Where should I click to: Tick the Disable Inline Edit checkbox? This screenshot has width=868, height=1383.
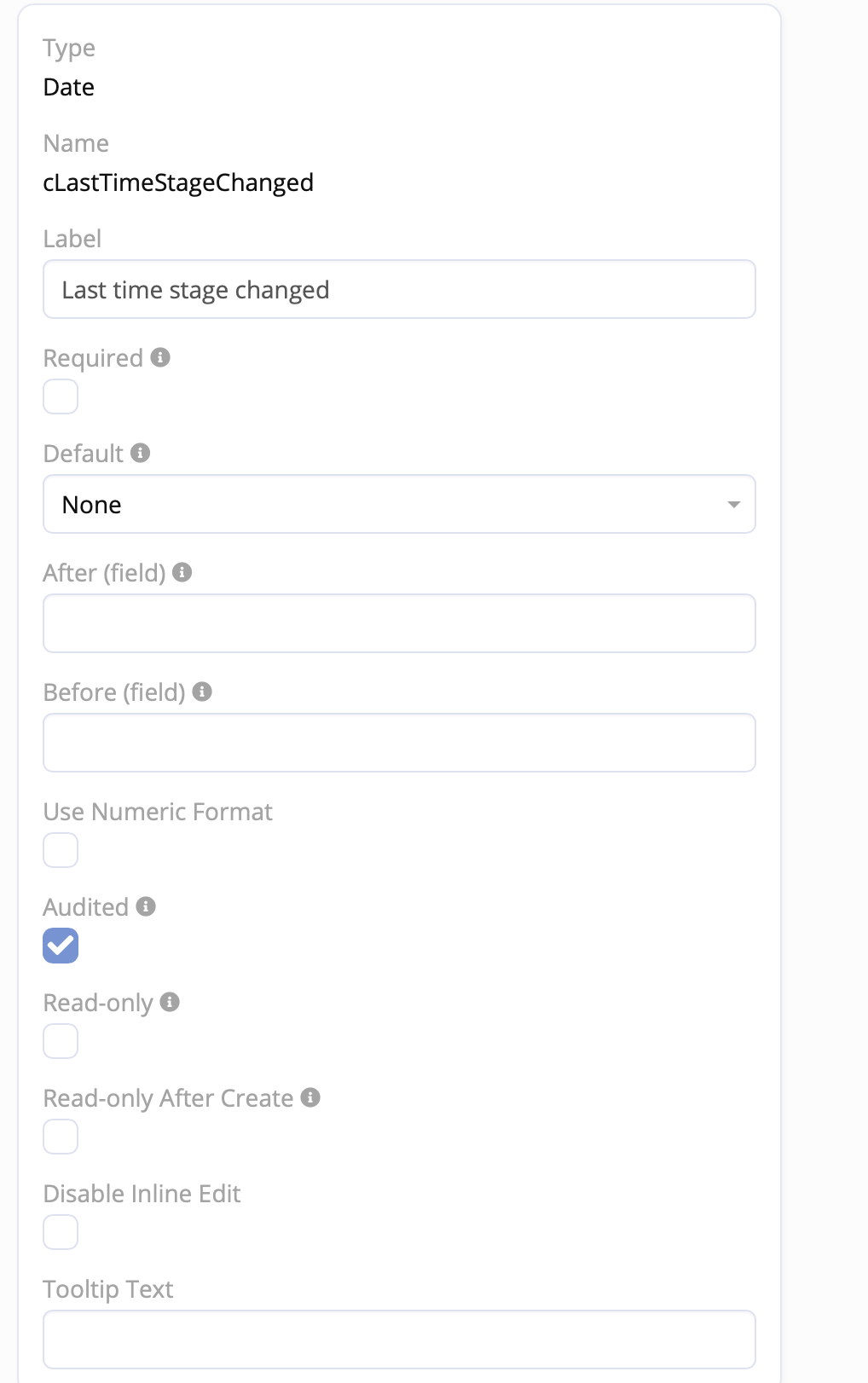point(61,1232)
